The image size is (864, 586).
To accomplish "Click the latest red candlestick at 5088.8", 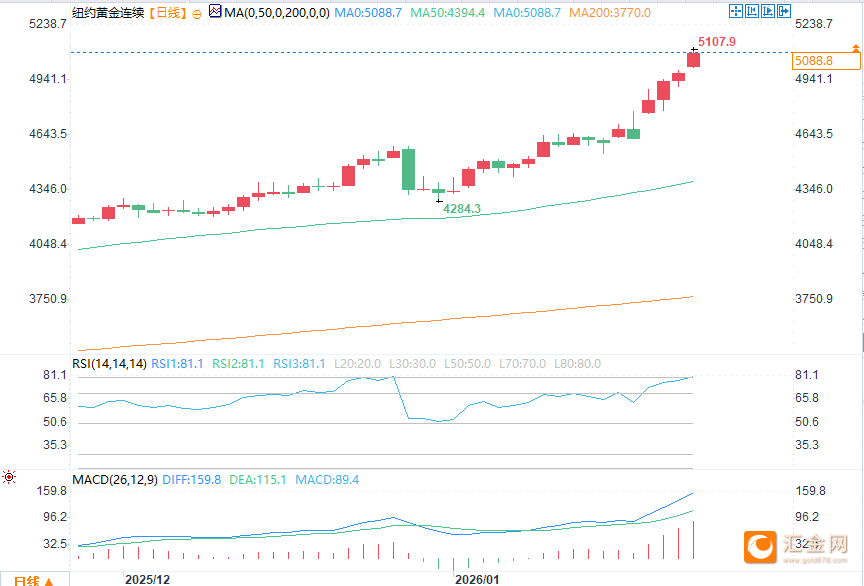I will coord(693,60).
